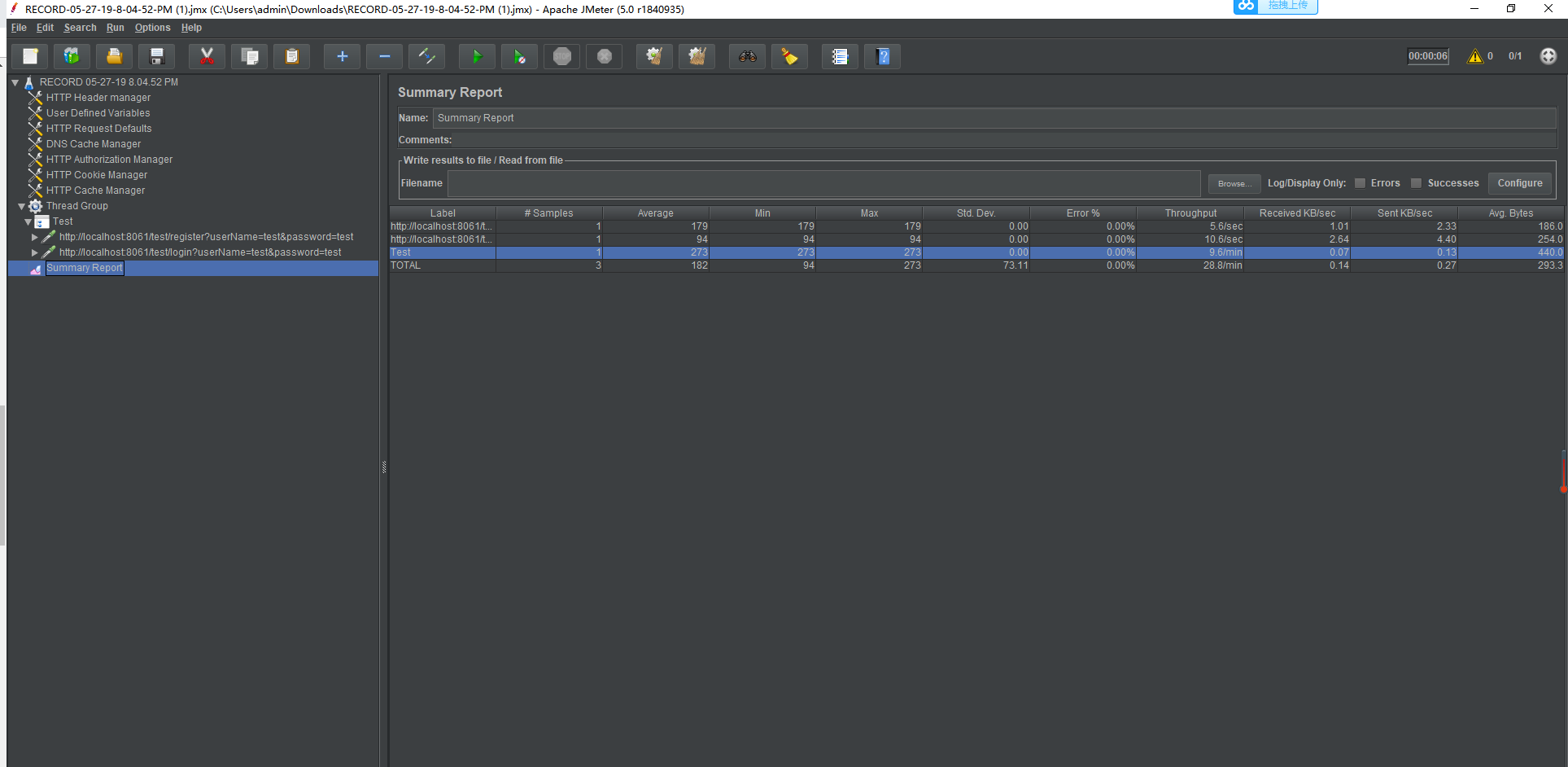The height and width of the screenshot is (767, 1568).
Task: Expand the register HTTP request node
Action: (x=35, y=238)
